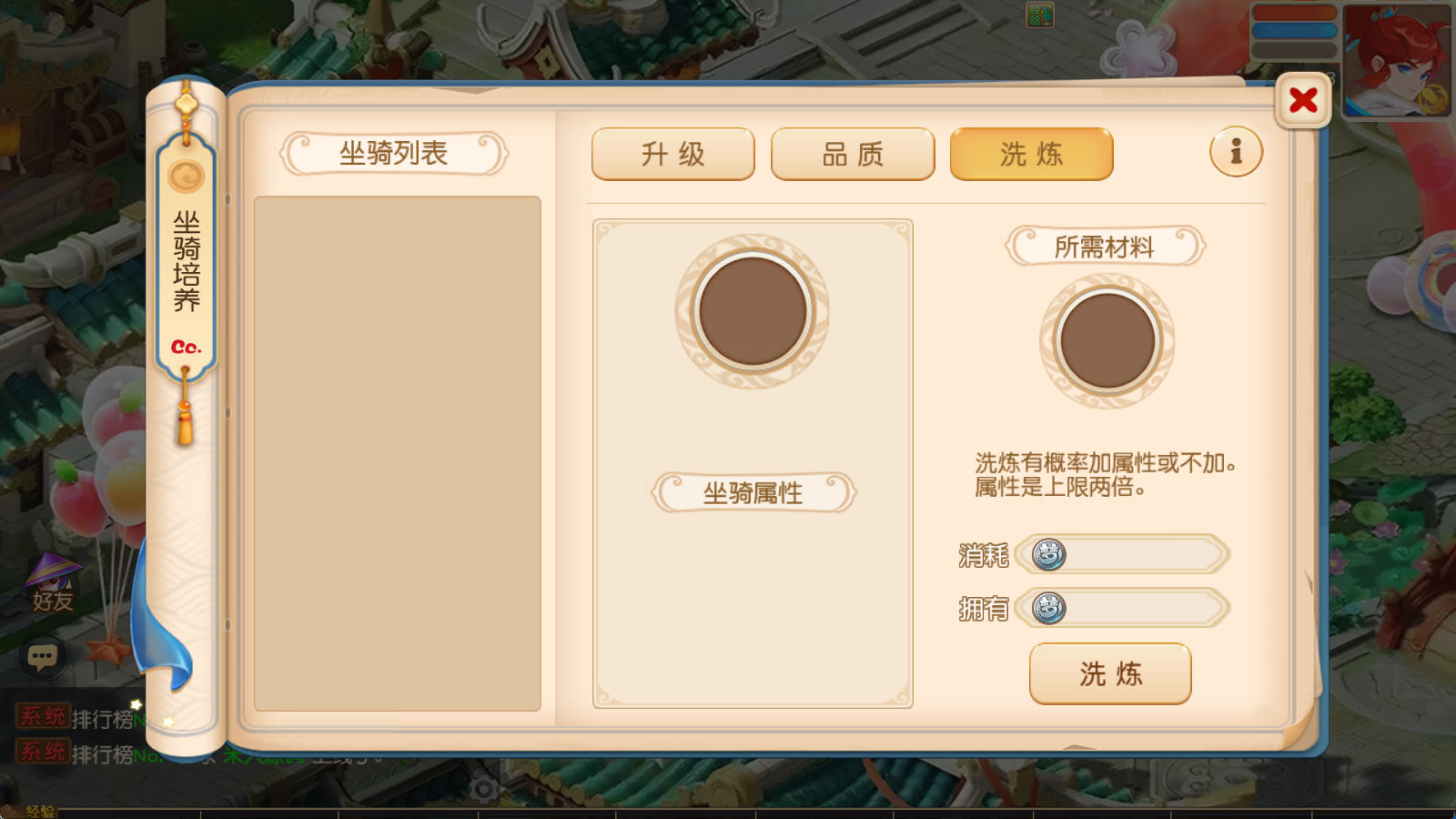Click the 拥有 owned amount field
Image resolution: width=1456 pixels, height=819 pixels.
click(1122, 608)
